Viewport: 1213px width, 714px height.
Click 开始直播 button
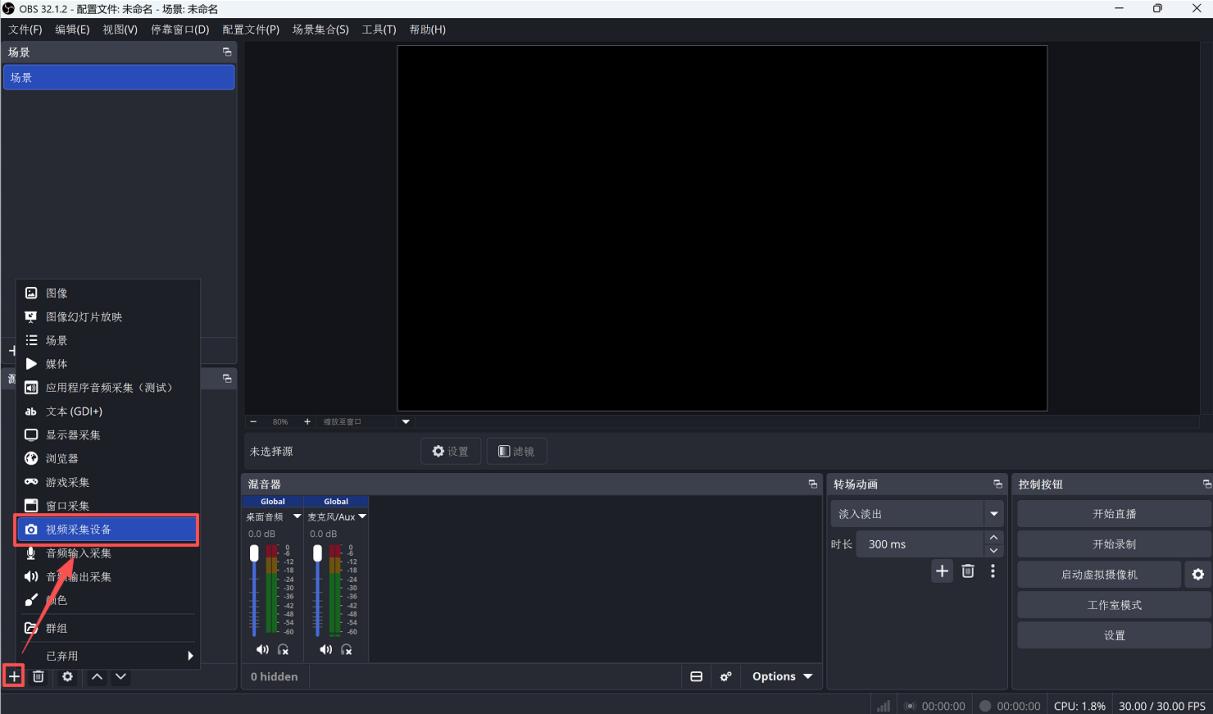[x=1114, y=514]
